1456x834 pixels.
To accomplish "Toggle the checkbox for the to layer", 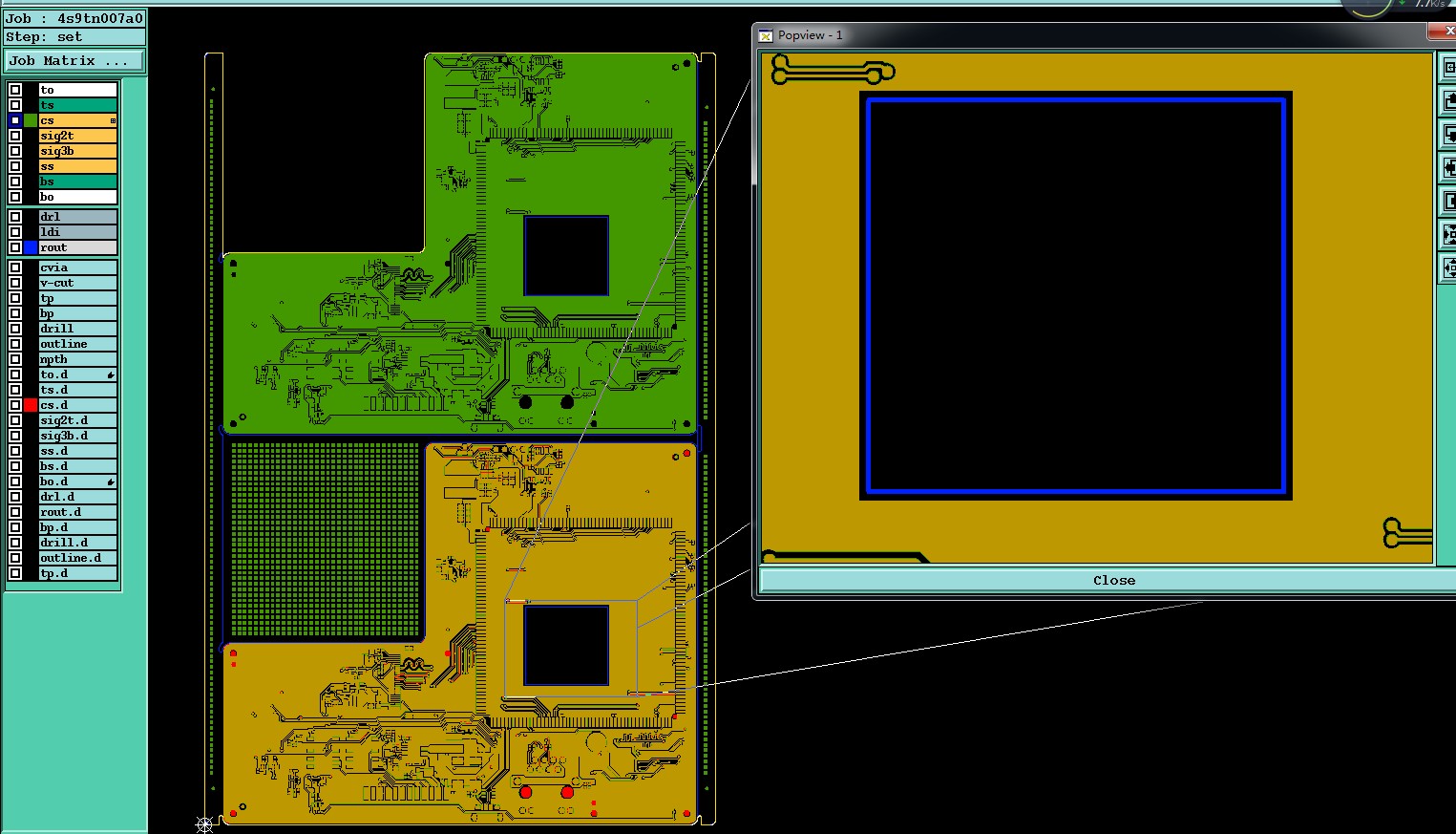I will click(x=15, y=90).
